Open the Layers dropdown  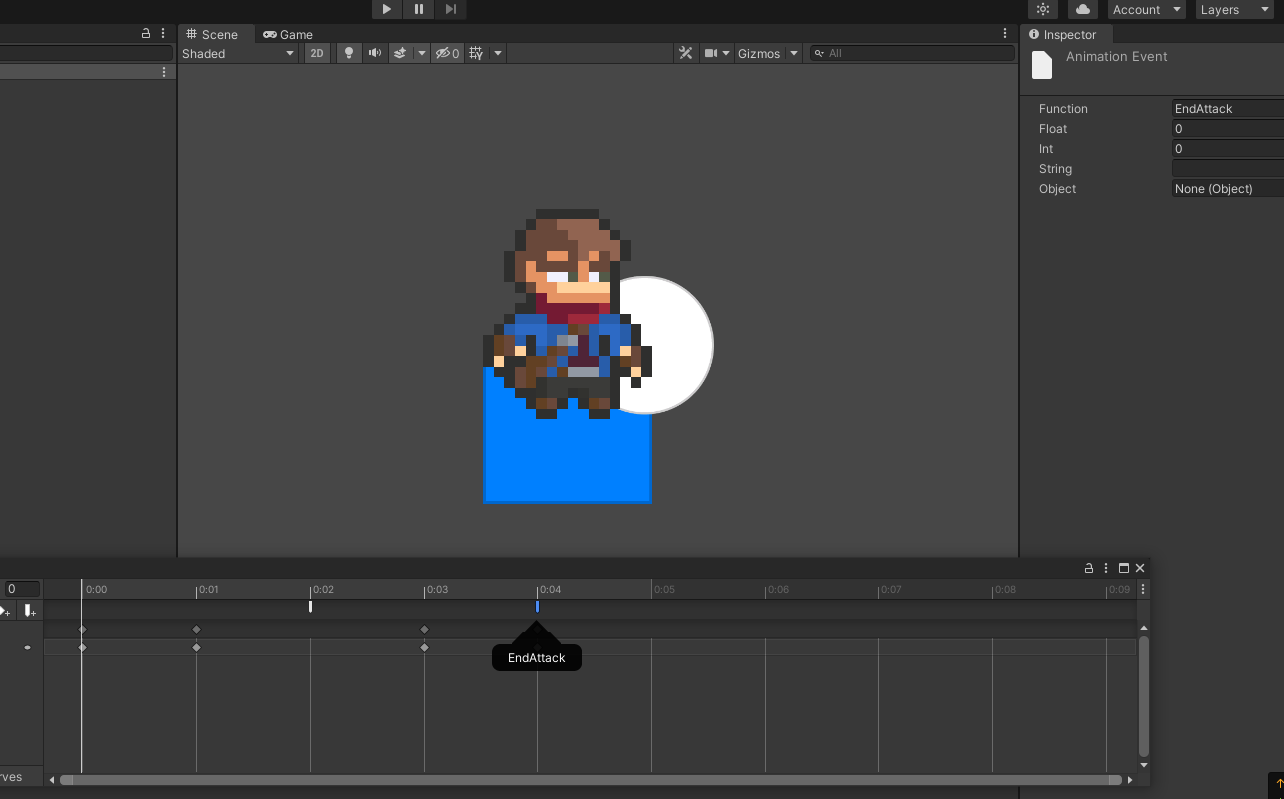pos(1233,9)
